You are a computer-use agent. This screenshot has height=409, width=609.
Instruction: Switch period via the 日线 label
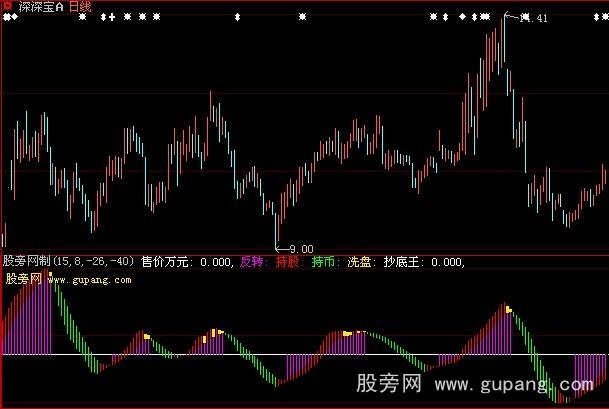(80, 7)
